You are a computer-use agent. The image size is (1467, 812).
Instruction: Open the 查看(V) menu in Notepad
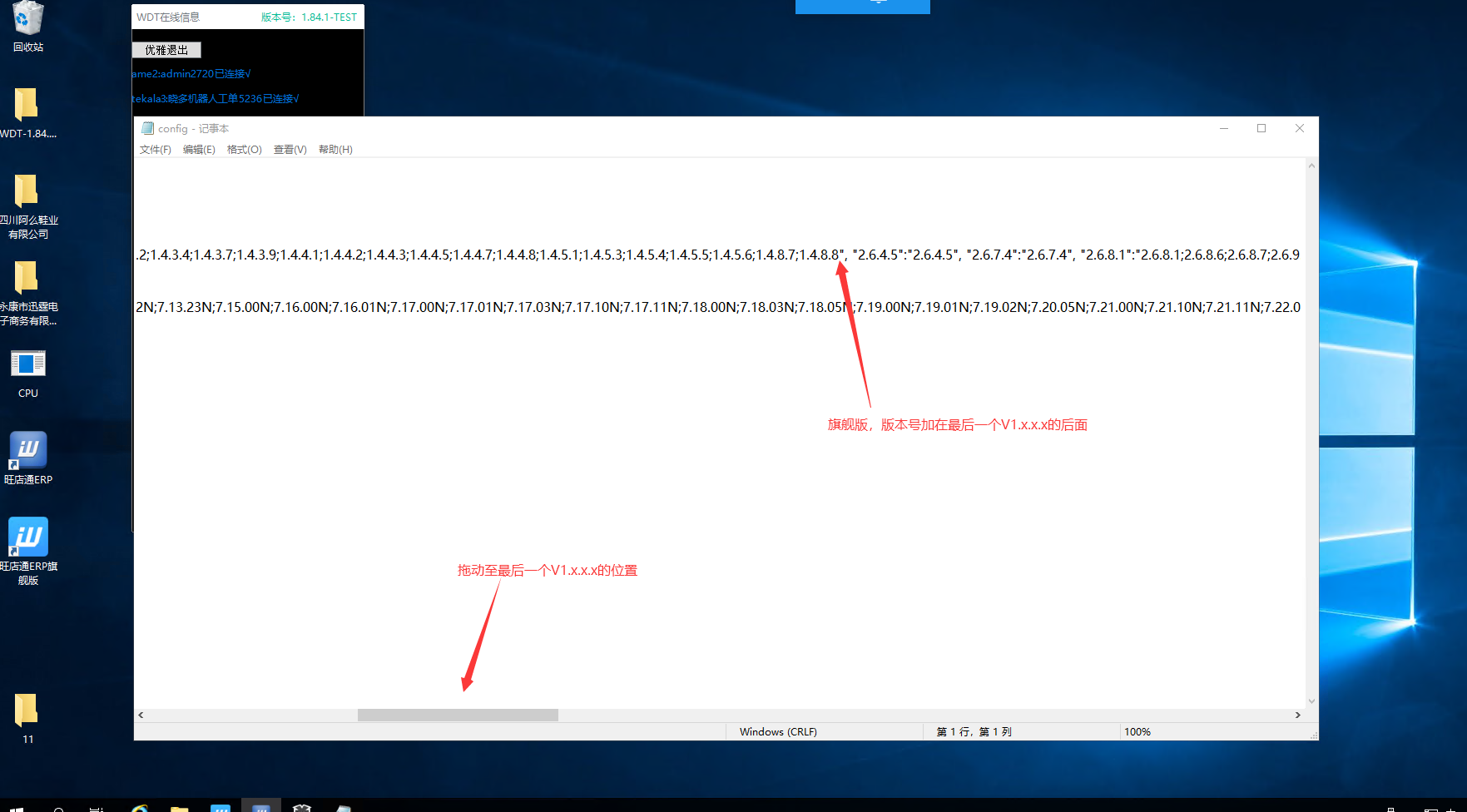click(290, 150)
